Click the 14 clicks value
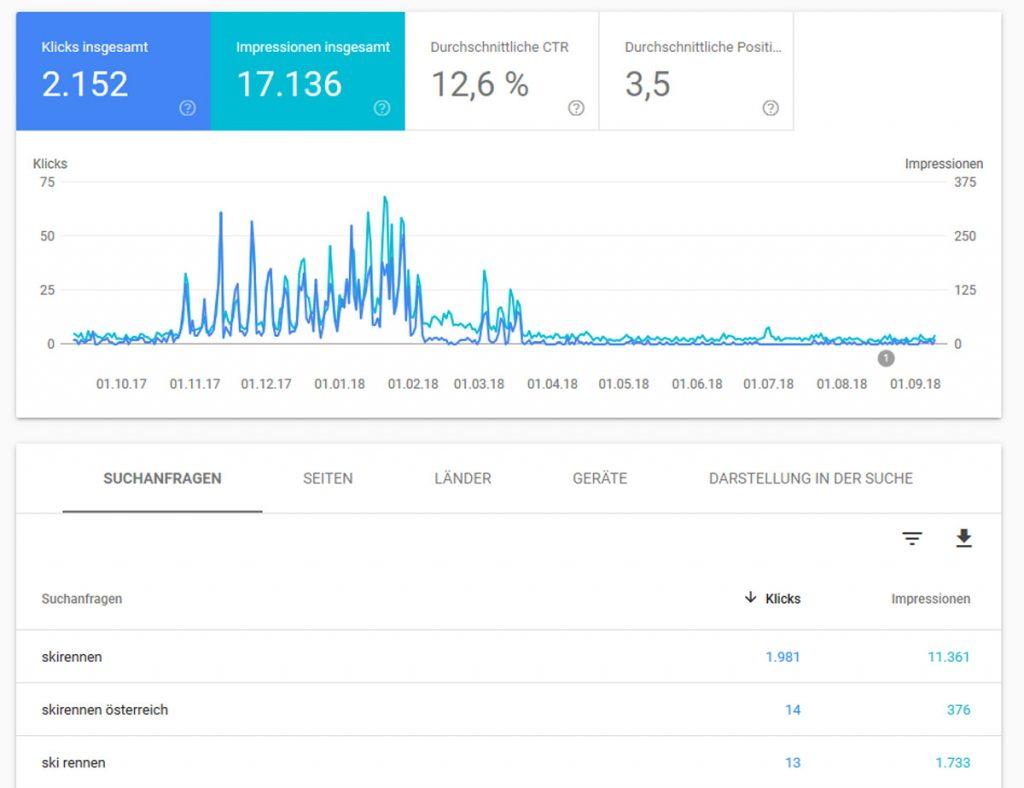 (x=793, y=710)
